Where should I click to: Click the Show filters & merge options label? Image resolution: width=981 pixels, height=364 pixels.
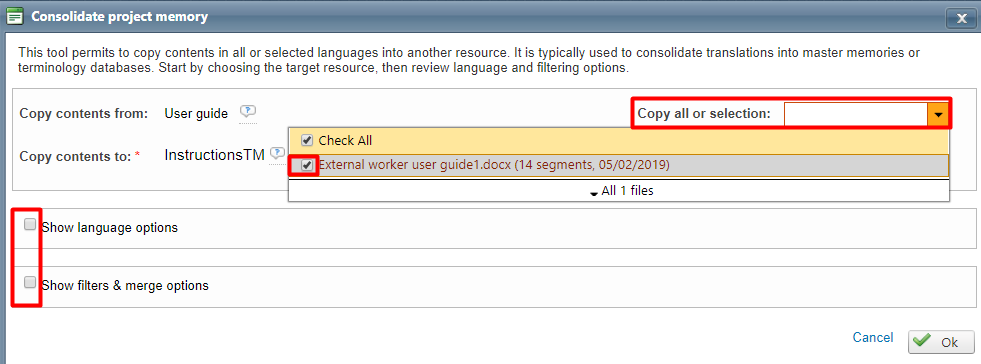pyautogui.click(x=125, y=286)
